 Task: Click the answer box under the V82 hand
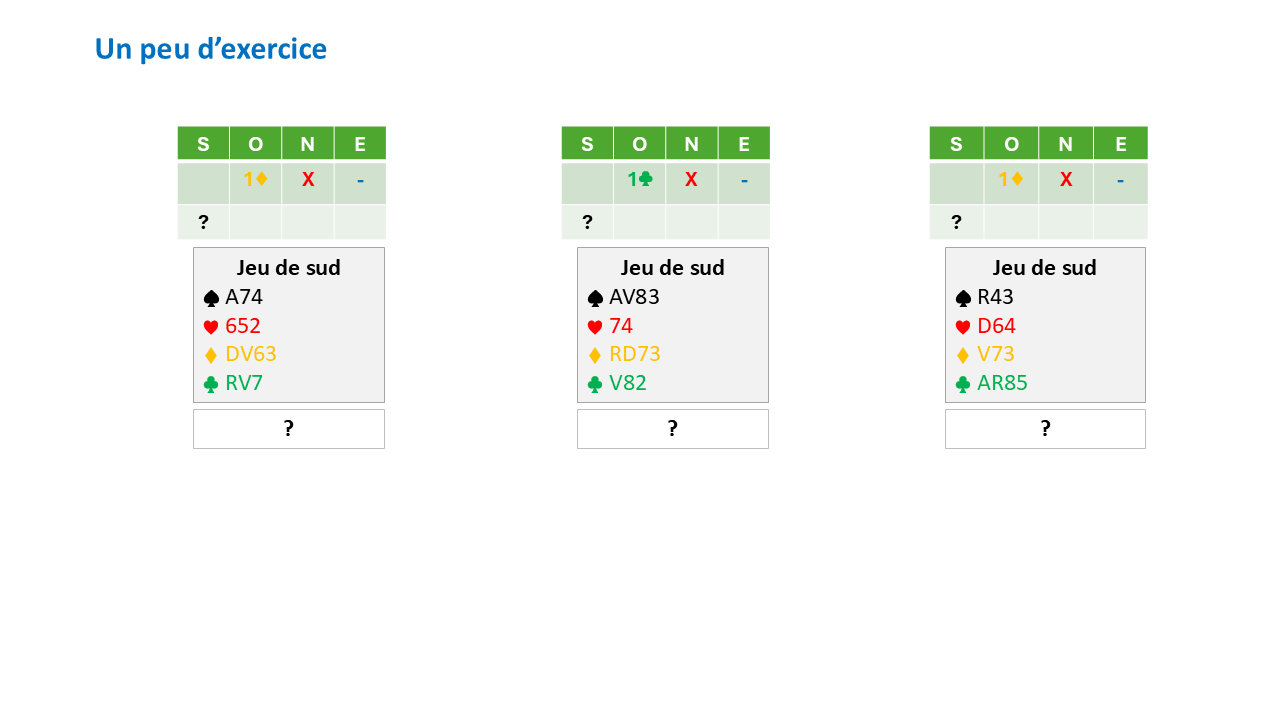pyautogui.click(x=672, y=428)
